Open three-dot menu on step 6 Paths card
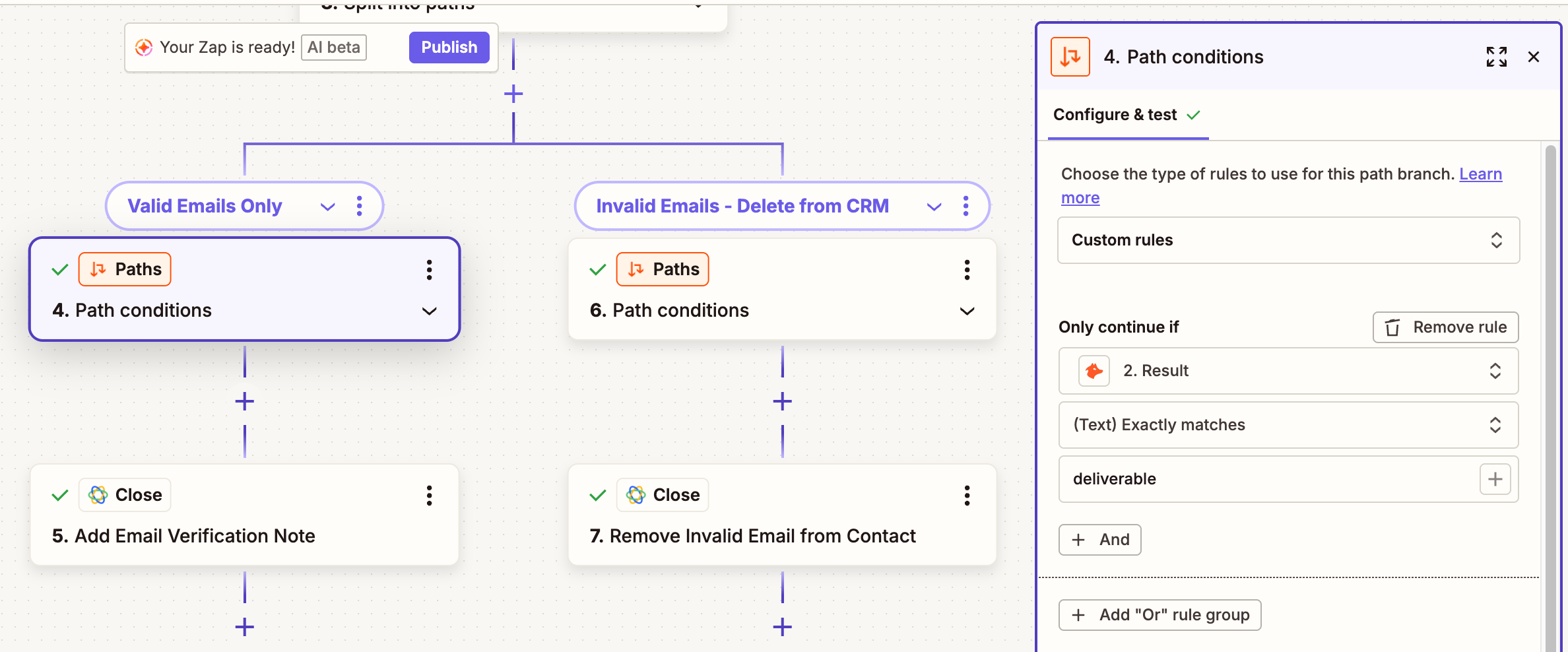The width and height of the screenshot is (1568, 652). pyautogui.click(x=967, y=269)
